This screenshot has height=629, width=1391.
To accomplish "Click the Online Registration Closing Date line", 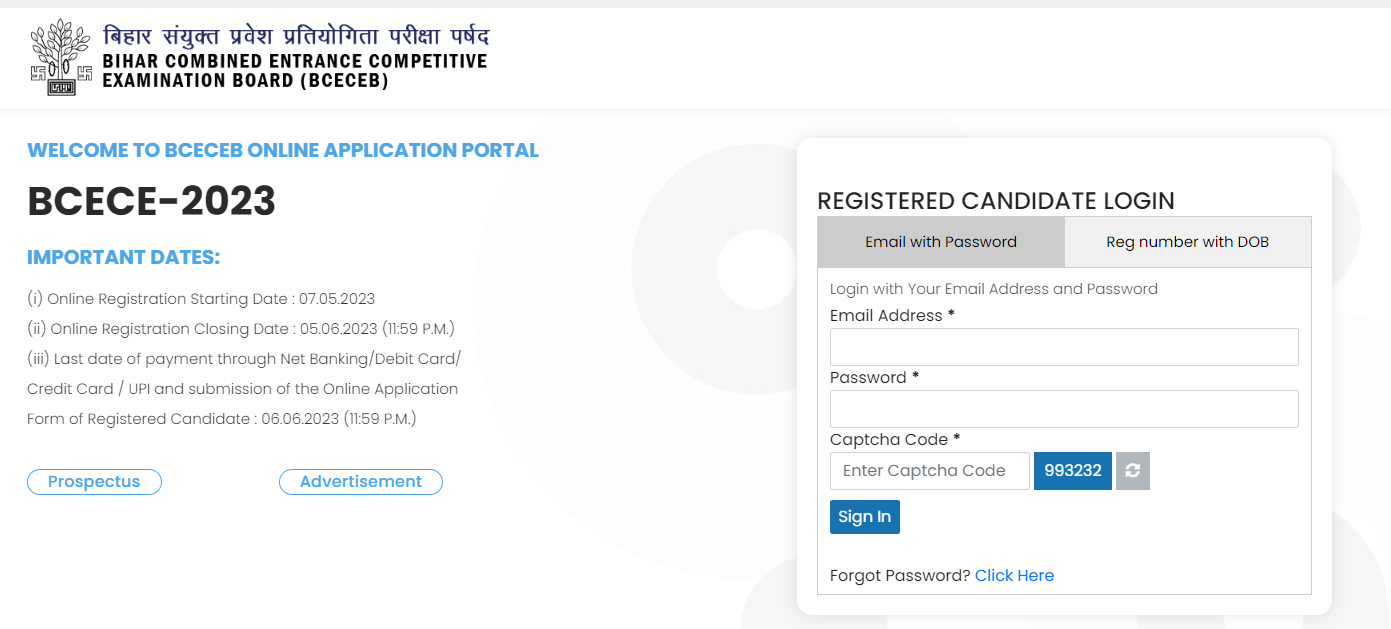I will 241,329.
